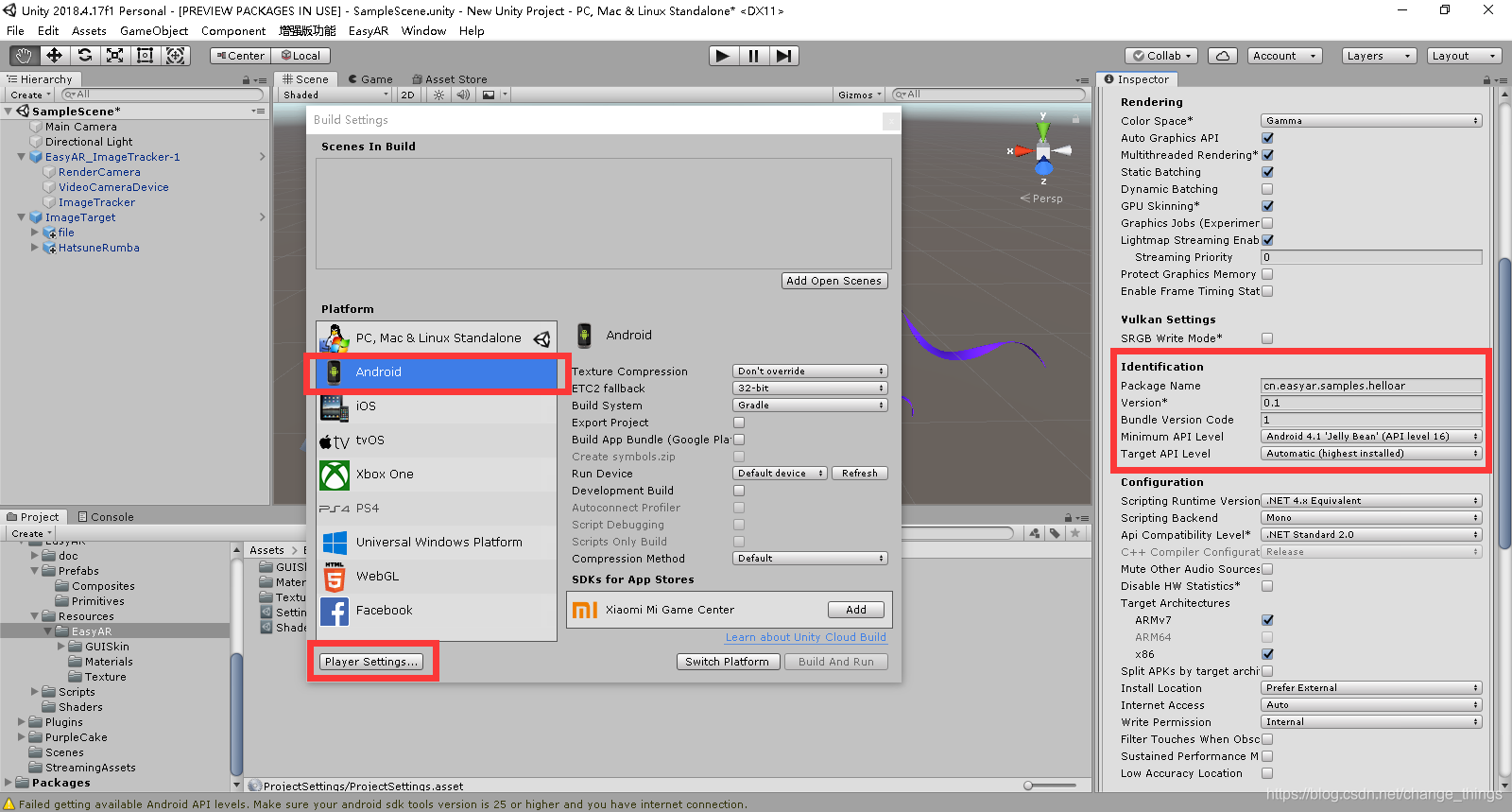Toggle 2D scene view mode
Image resolution: width=1512 pixels, height=812 pixels.
click(407, 95)
